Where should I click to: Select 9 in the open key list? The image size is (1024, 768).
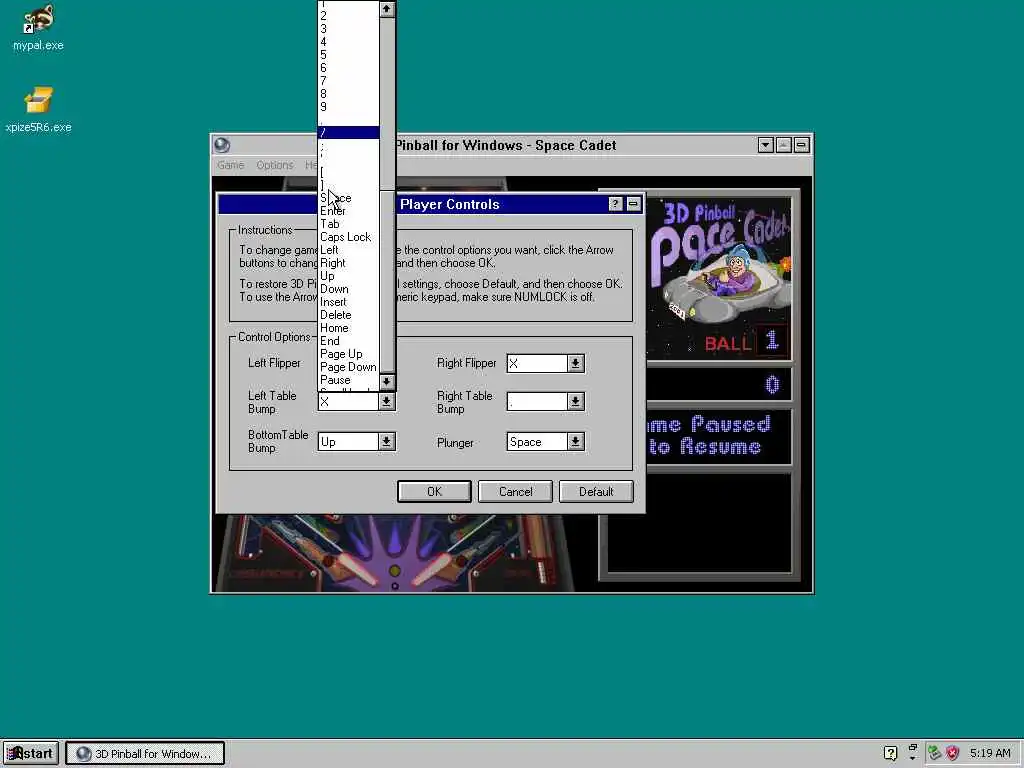[x=348, y=107]
